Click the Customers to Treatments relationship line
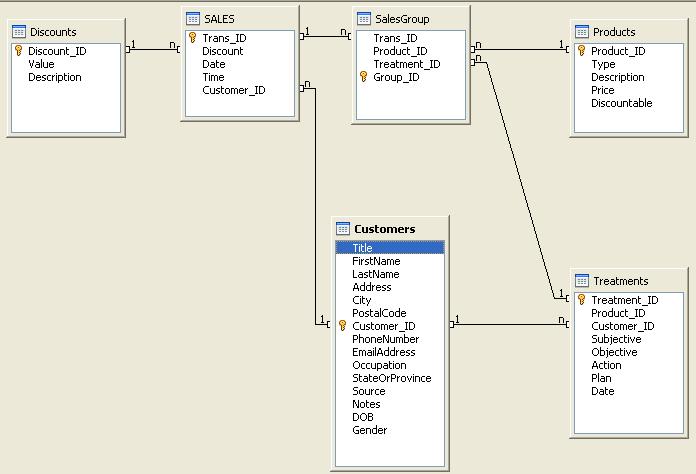This screenshot has height=474, width=696. pos(509,324)
